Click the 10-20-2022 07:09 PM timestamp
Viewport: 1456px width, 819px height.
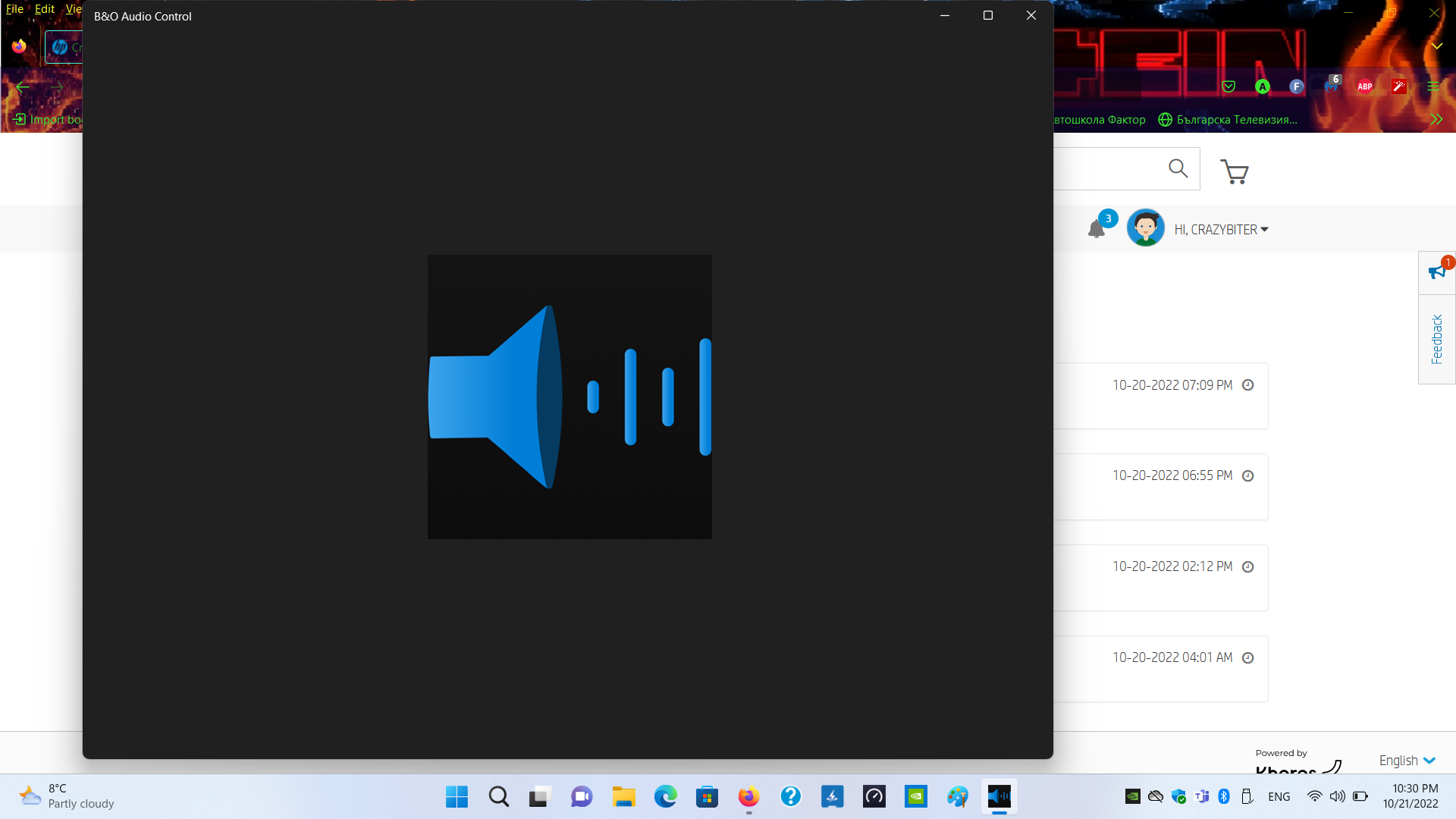coord(1172,385)
